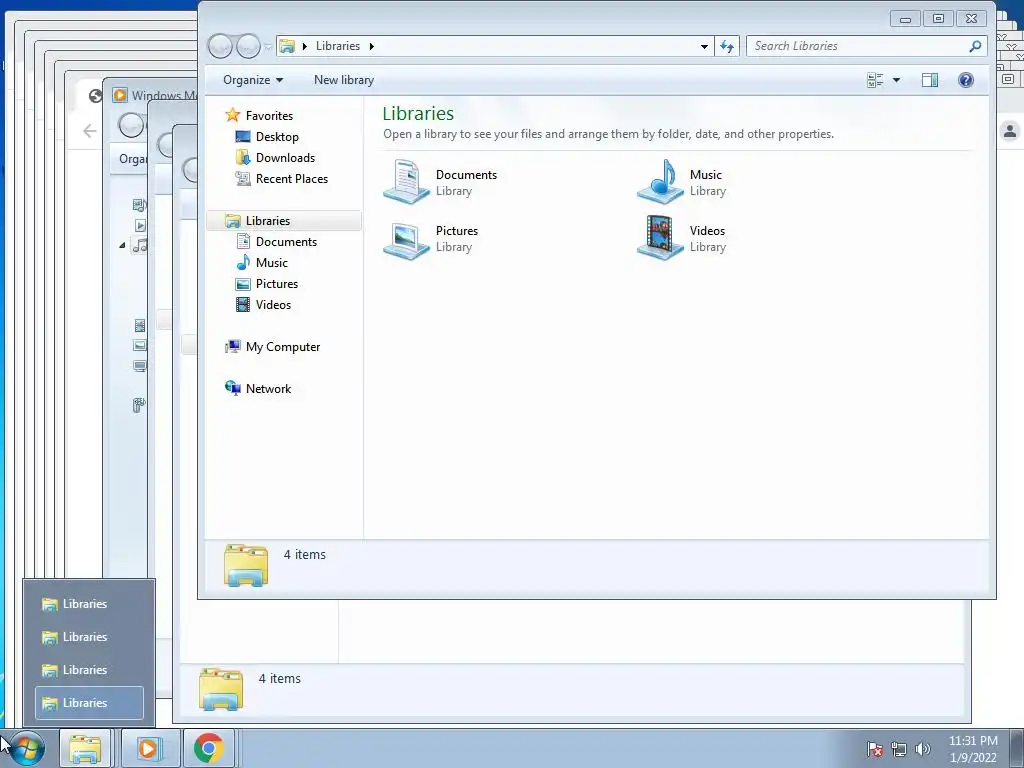Click the Forward navigation button
Image resolution: width=1024 pixels, height=768 pixels.
248,46
